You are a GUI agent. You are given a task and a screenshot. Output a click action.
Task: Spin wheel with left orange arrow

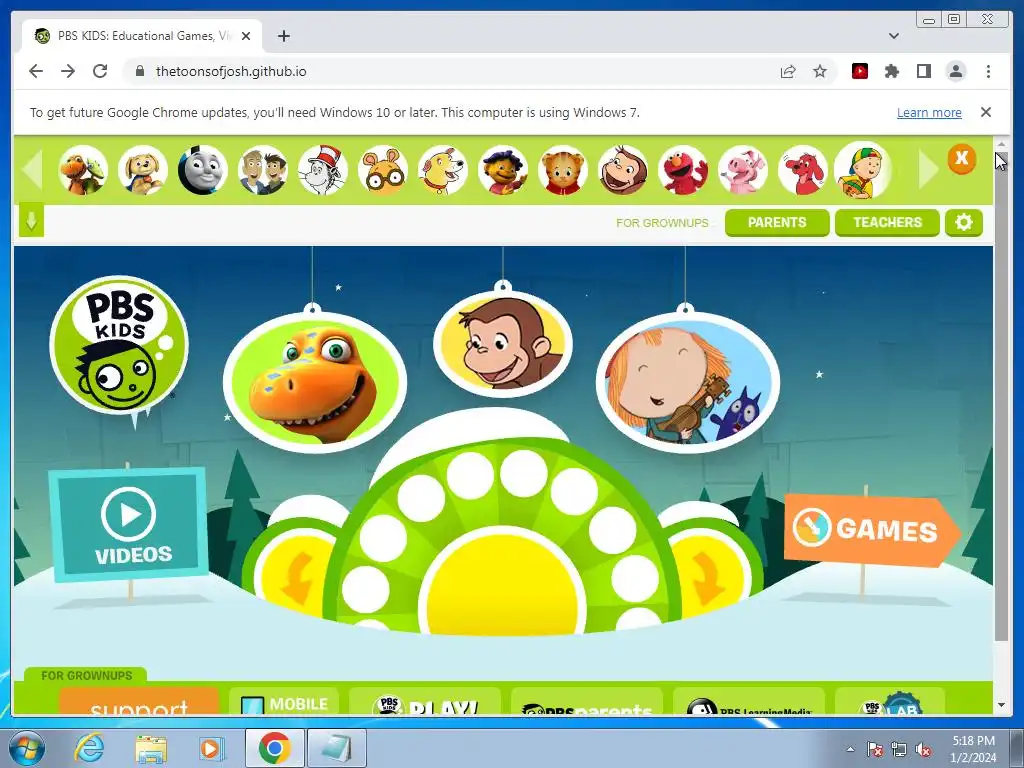297,577
